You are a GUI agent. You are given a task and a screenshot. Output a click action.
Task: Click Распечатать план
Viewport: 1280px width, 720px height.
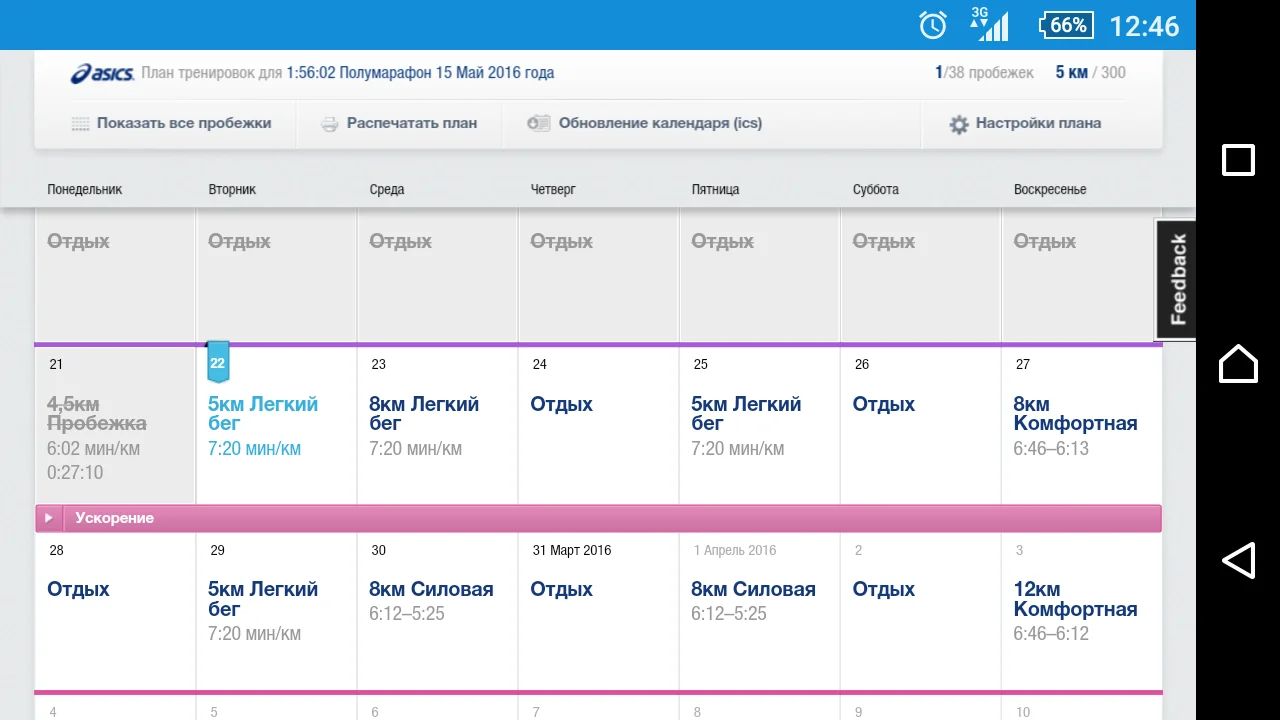[411, 124]
